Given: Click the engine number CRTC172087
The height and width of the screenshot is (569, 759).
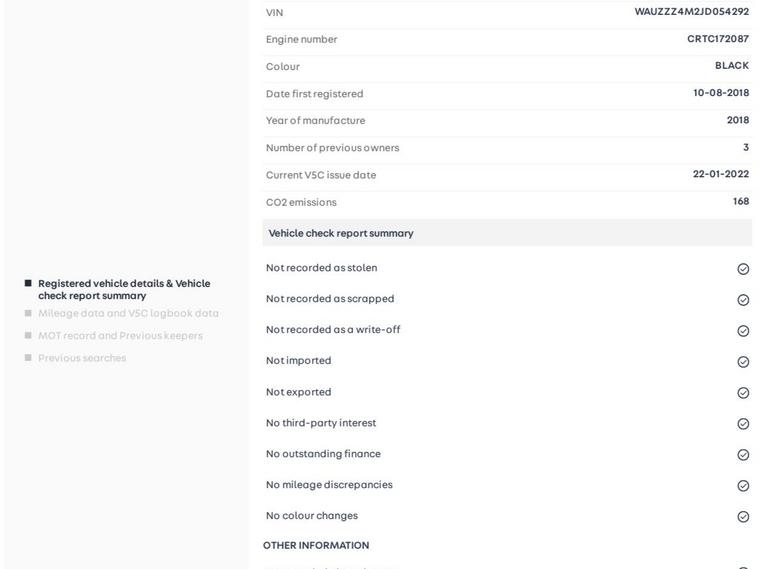Looking at the screenshot, I should 717,39.
